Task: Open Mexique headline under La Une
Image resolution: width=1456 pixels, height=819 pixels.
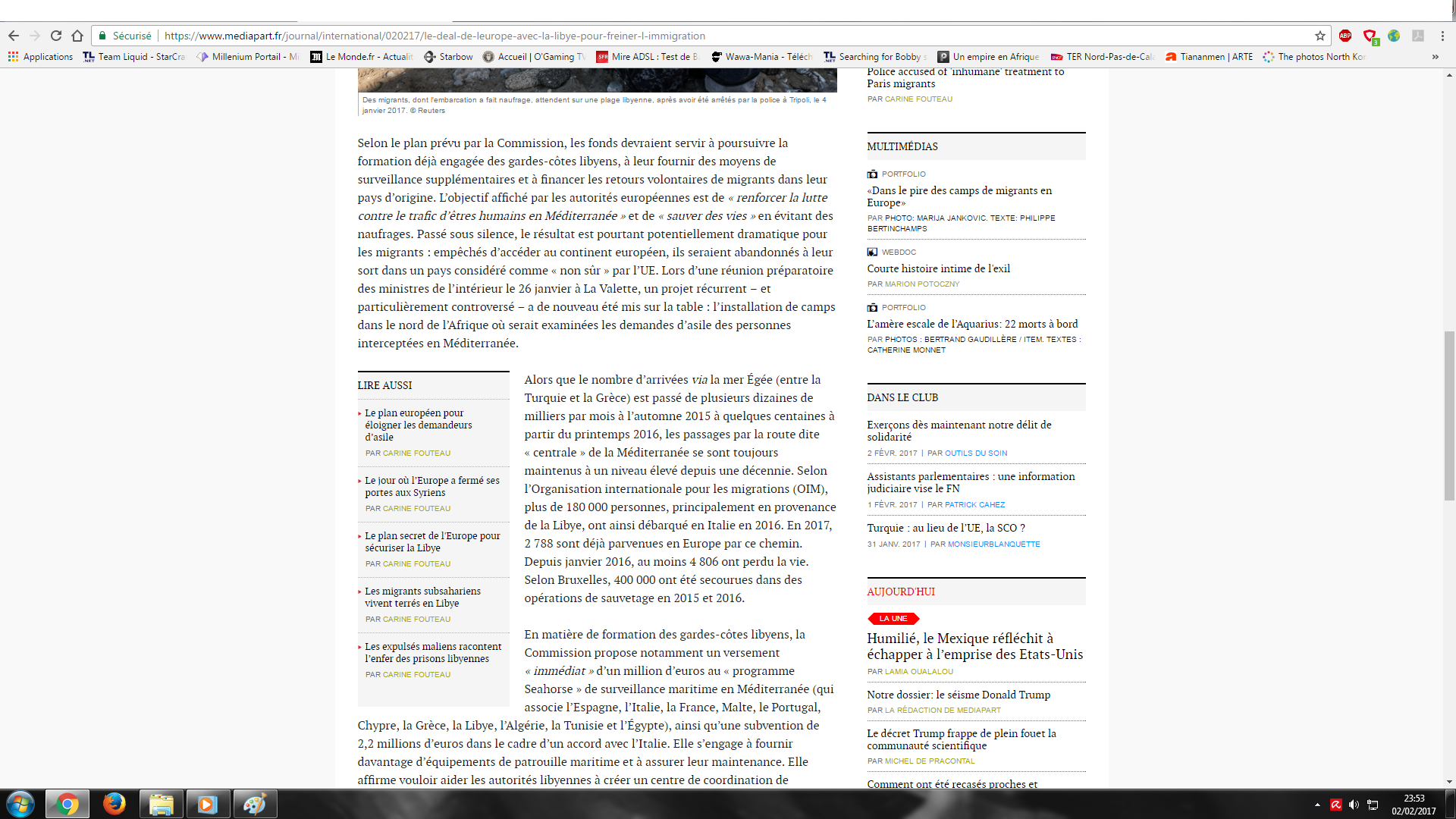Action: [974, 646]
